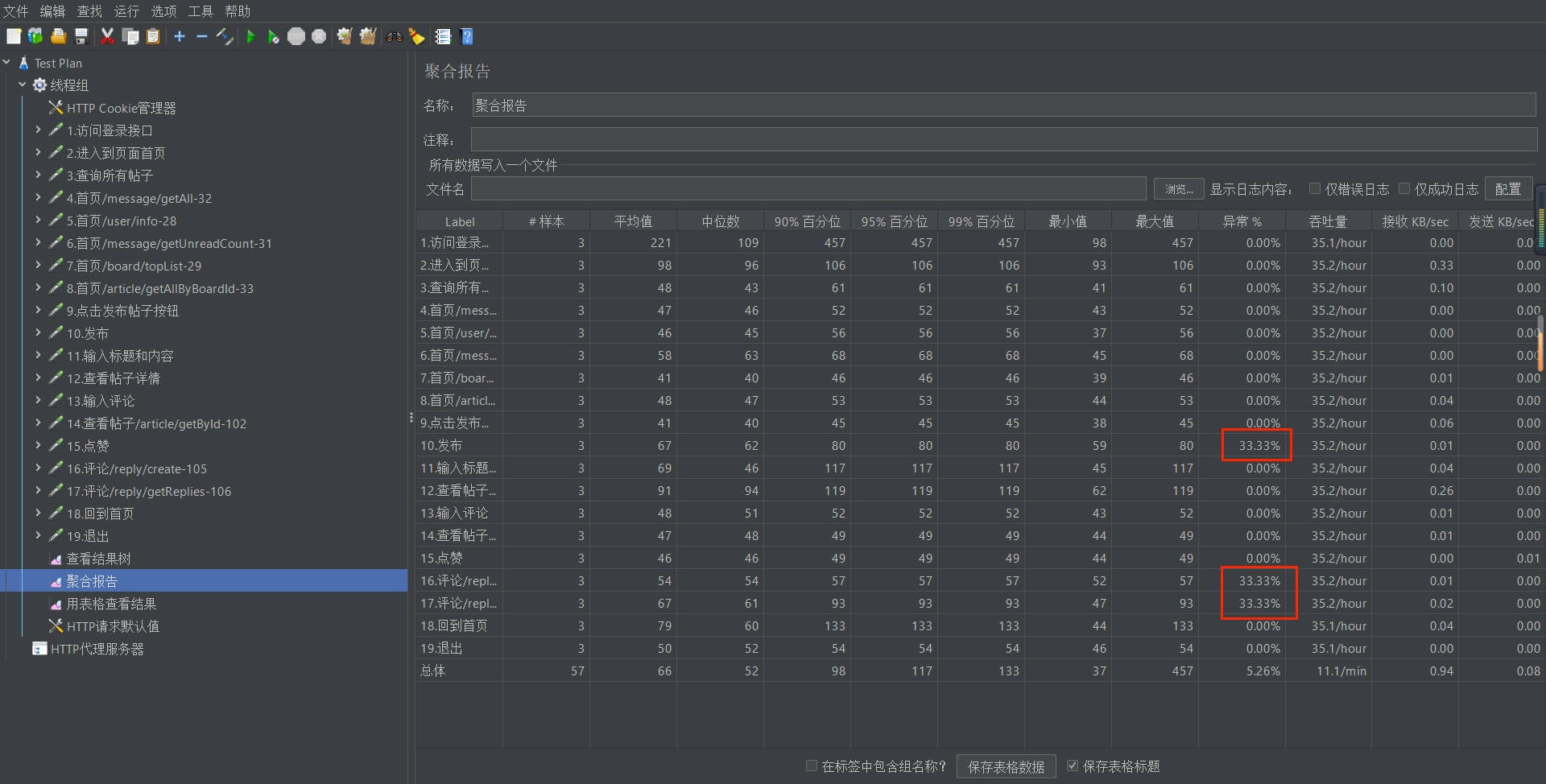Reset search with the yellow broom icon
This screenshot has height=784, width=1546.
click(417, 36)
